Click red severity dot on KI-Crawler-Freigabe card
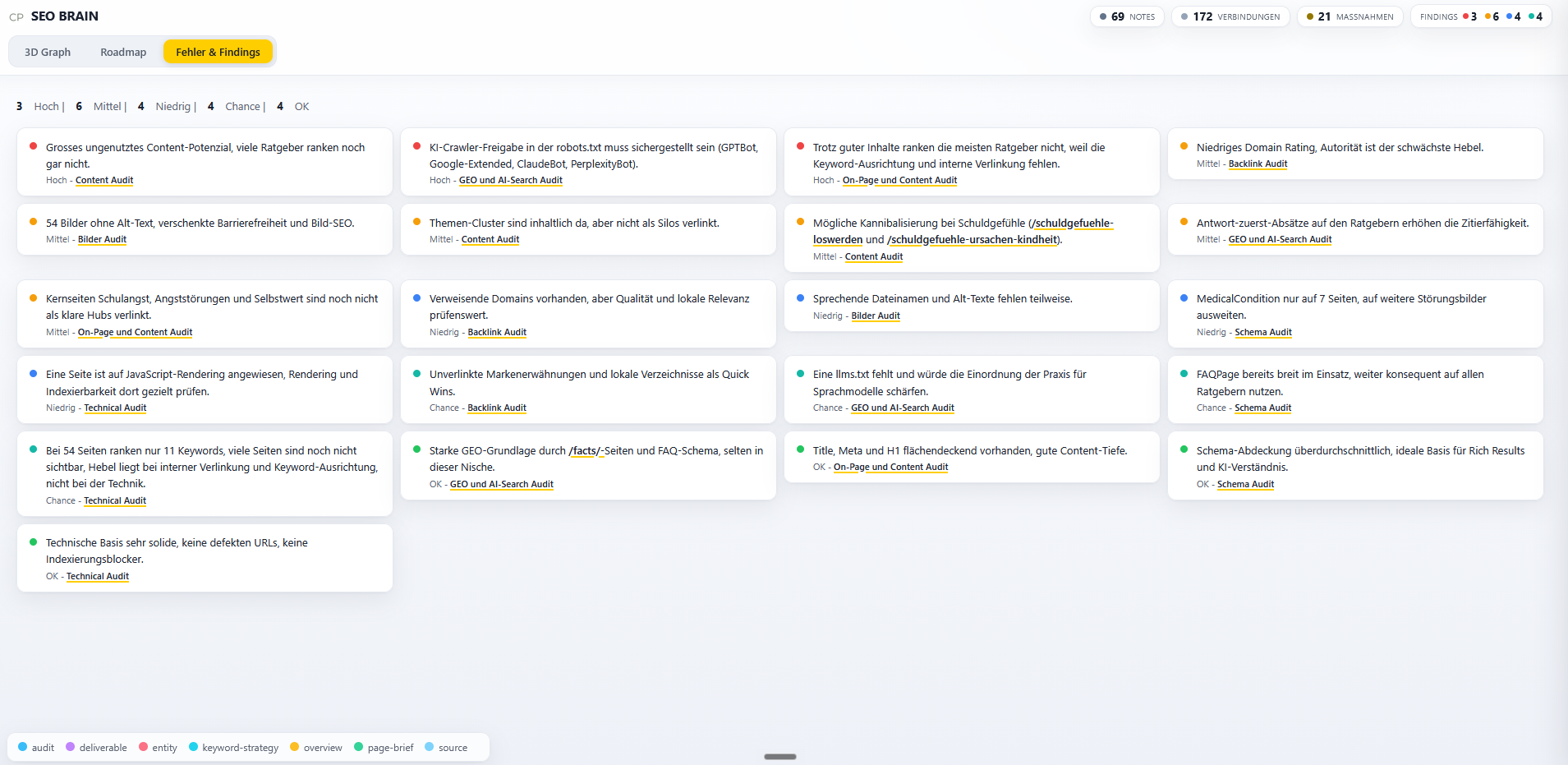Image resolution: width=1568 pixels, height=765 pixels. [x=416, y=146]
